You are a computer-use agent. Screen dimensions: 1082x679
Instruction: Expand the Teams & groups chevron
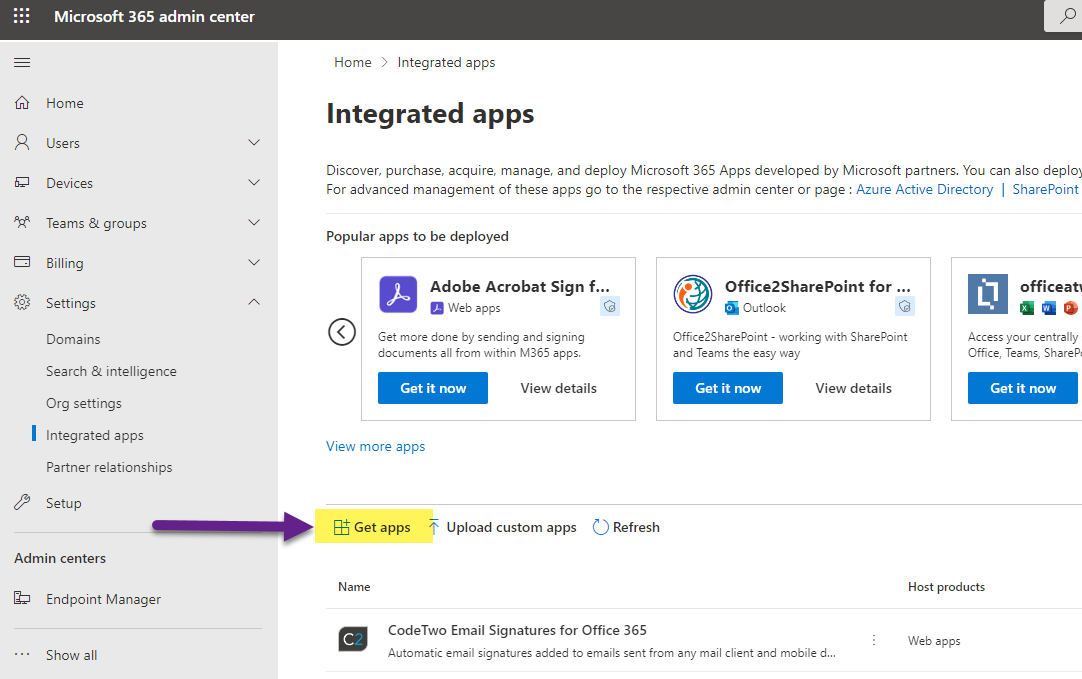click(254, 222)
